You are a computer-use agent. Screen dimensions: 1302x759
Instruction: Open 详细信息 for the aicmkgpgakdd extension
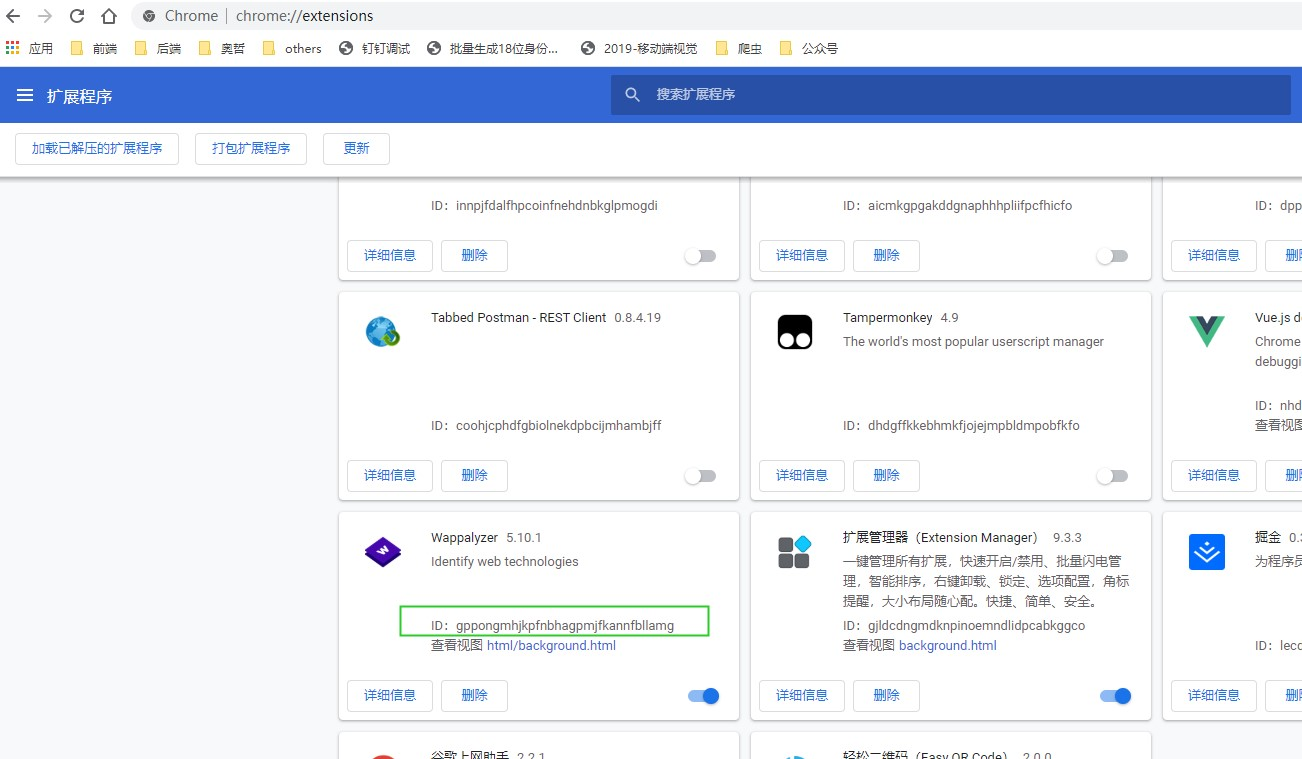(x=802, y=255)
